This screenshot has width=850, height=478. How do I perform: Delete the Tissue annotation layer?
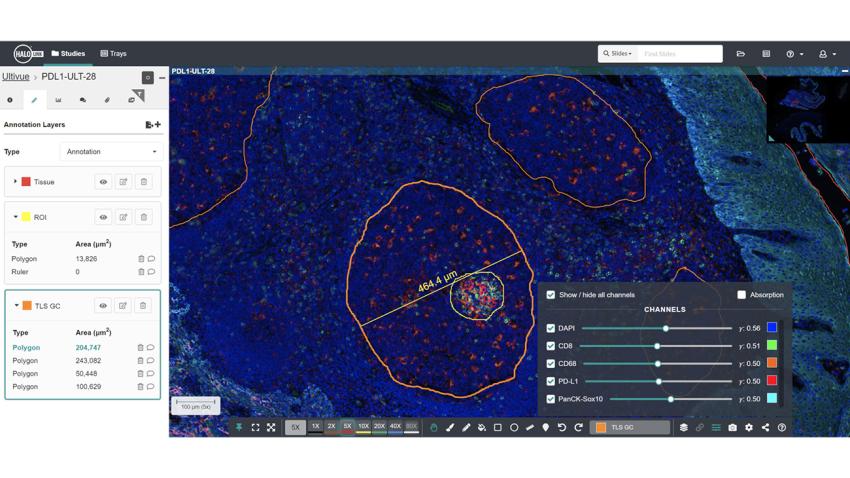tap(143, 182)
